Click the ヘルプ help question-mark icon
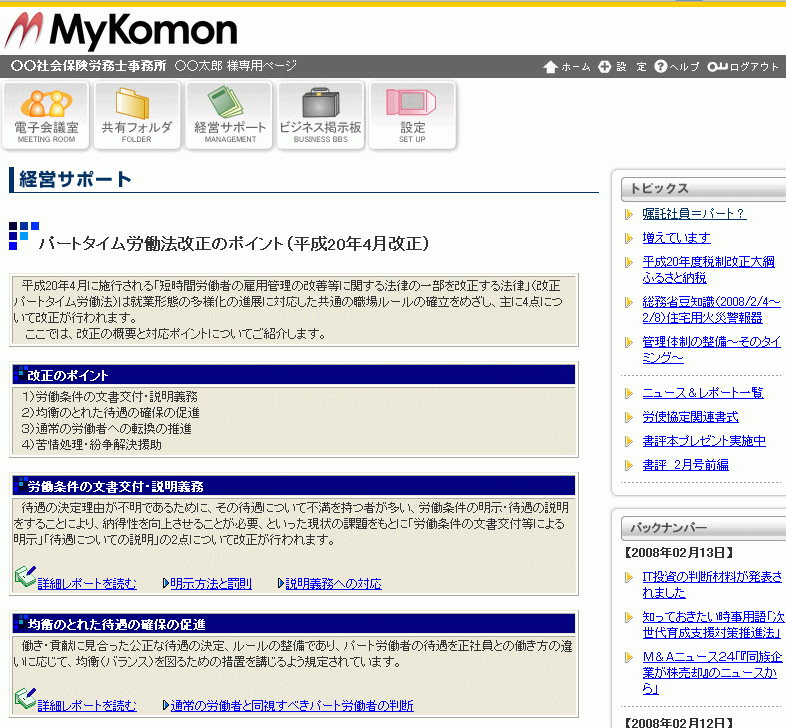The image size is (786, 728). click(x=660, y=67)
